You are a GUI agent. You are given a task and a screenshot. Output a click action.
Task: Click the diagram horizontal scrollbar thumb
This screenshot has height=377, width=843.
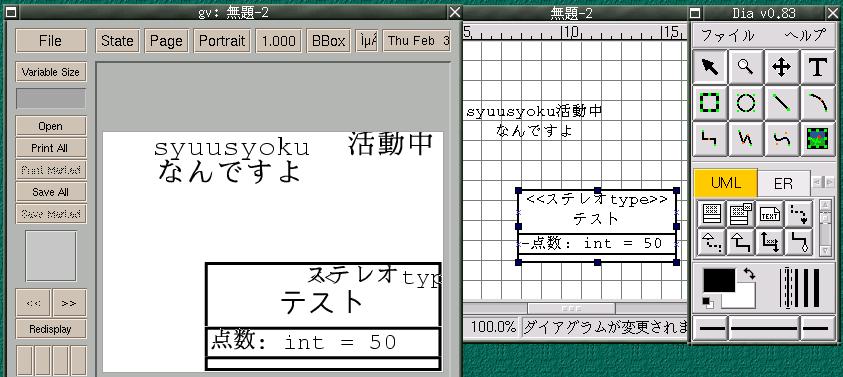click(x=571, y=309)
